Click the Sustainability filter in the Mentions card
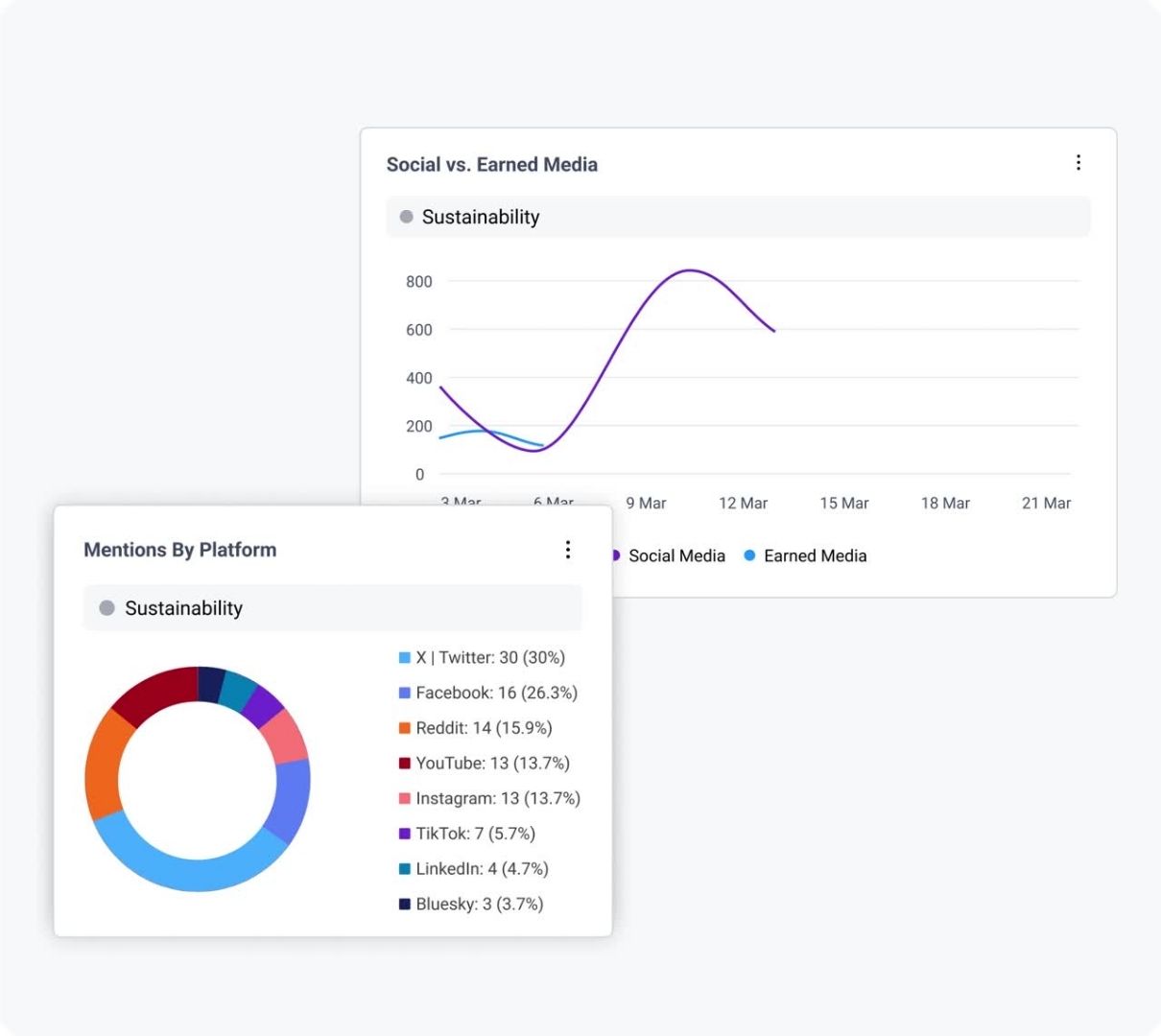Viewport: 1161px width, 1036px height. point(332,608)
